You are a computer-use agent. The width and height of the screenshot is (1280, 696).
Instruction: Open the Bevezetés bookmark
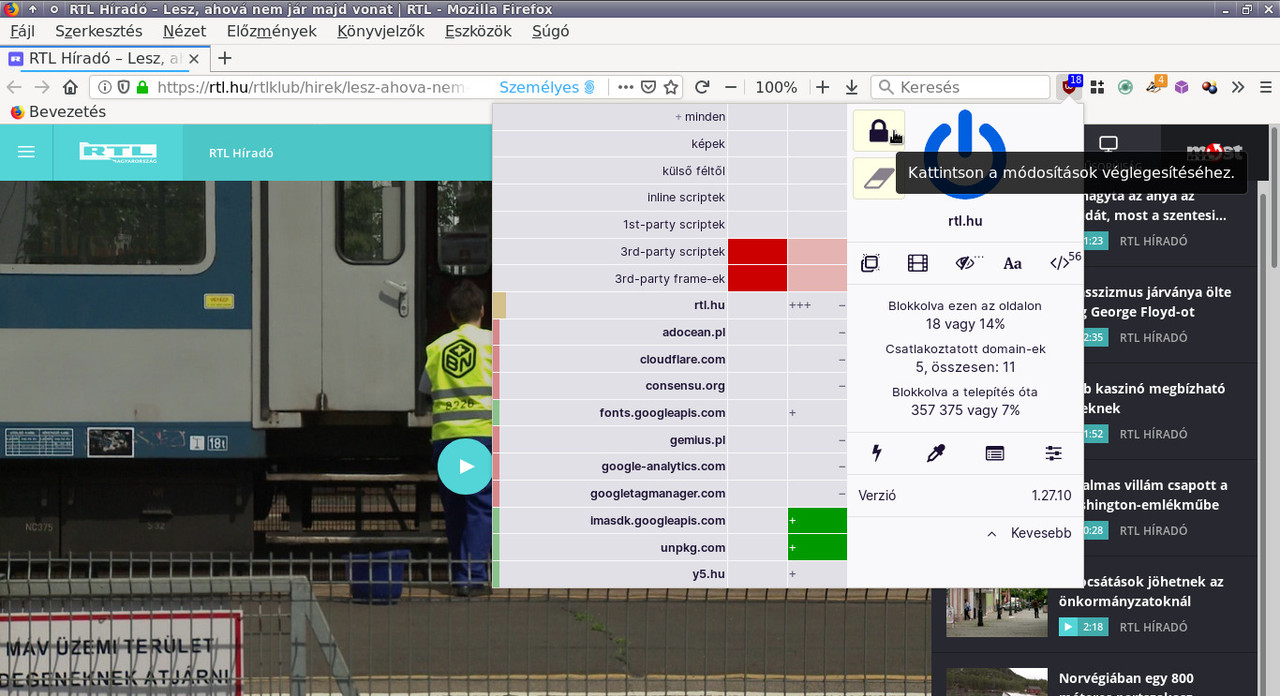click(x=58, y=112)
